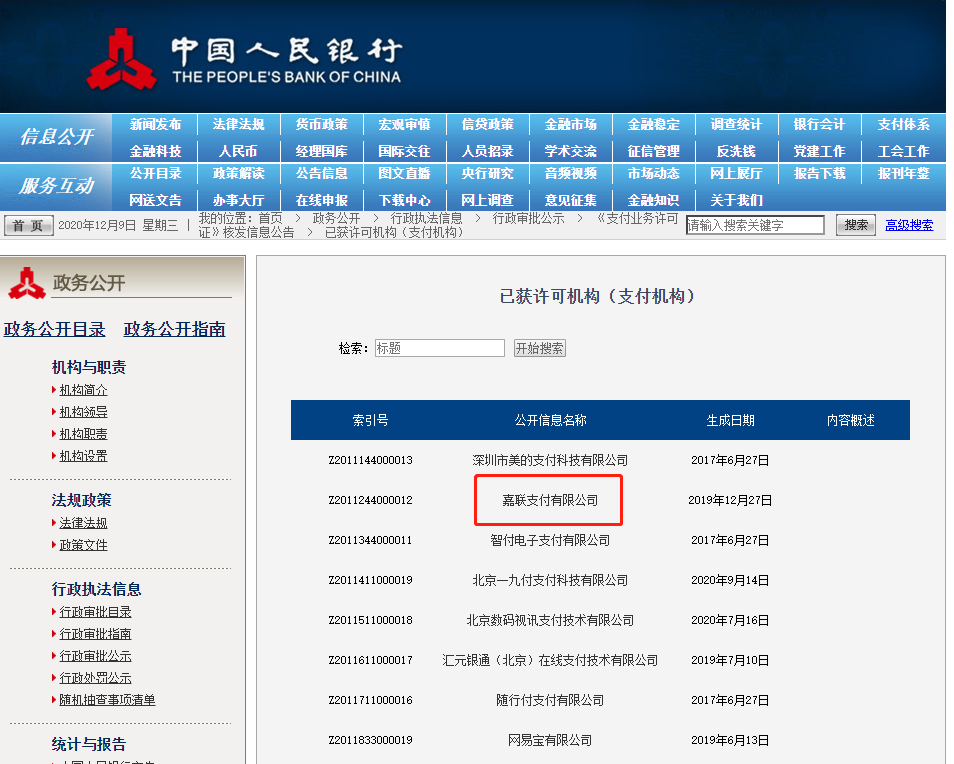The image size is (954, 764).
Task: Open 银行会计 navigation item
Action: point(819,125)
